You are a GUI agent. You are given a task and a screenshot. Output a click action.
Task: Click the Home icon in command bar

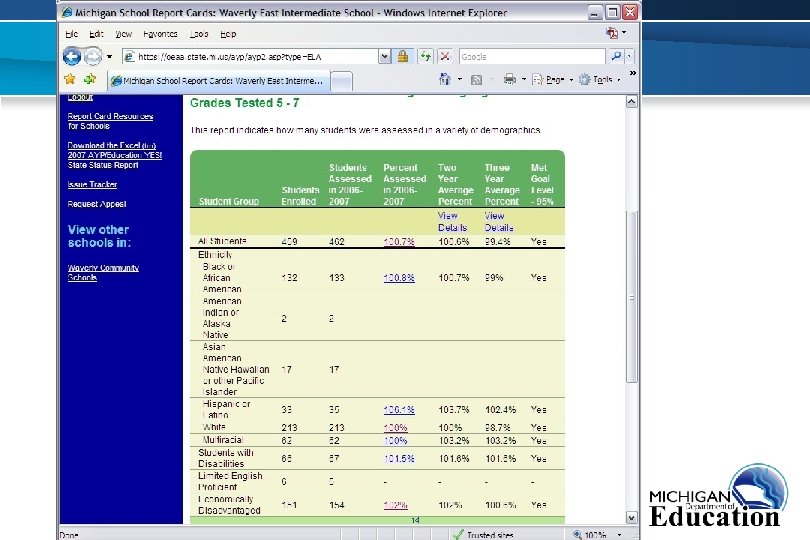click(x=445, y=79)
